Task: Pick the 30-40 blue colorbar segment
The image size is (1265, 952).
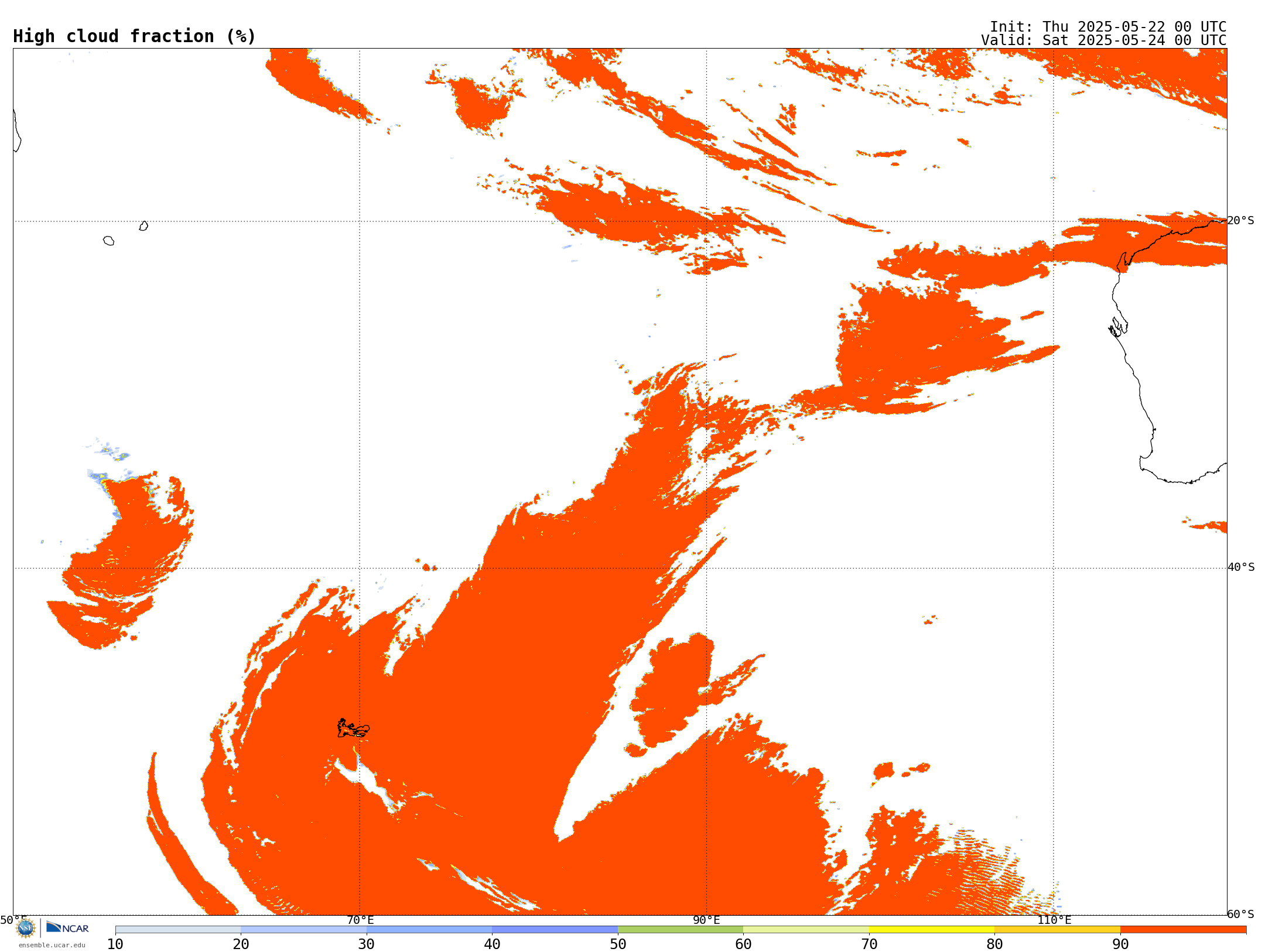Action: [429, 930]
